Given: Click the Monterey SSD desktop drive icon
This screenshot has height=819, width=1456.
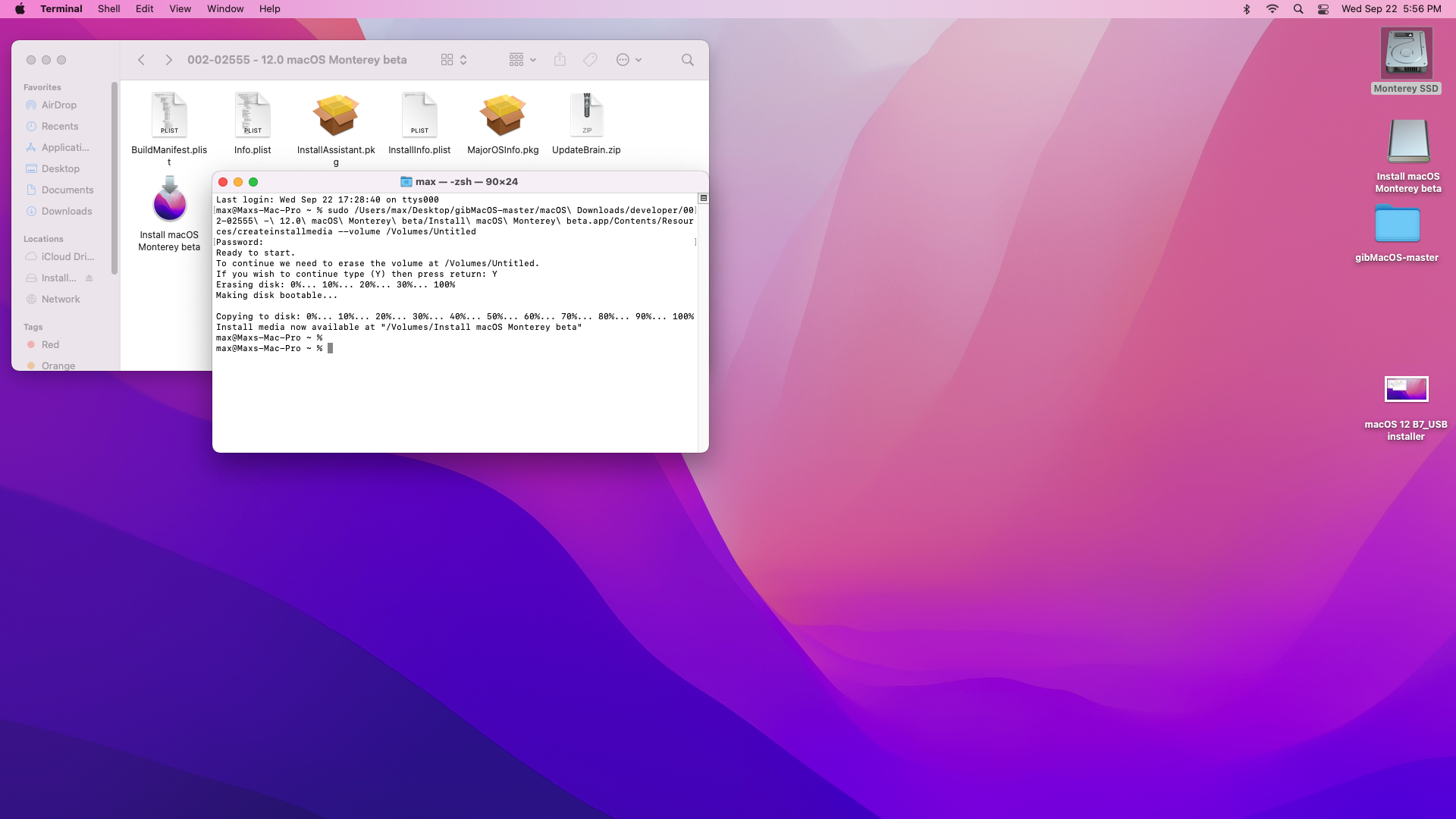Looking at the screenshot, I should [x=1406, y=54].
